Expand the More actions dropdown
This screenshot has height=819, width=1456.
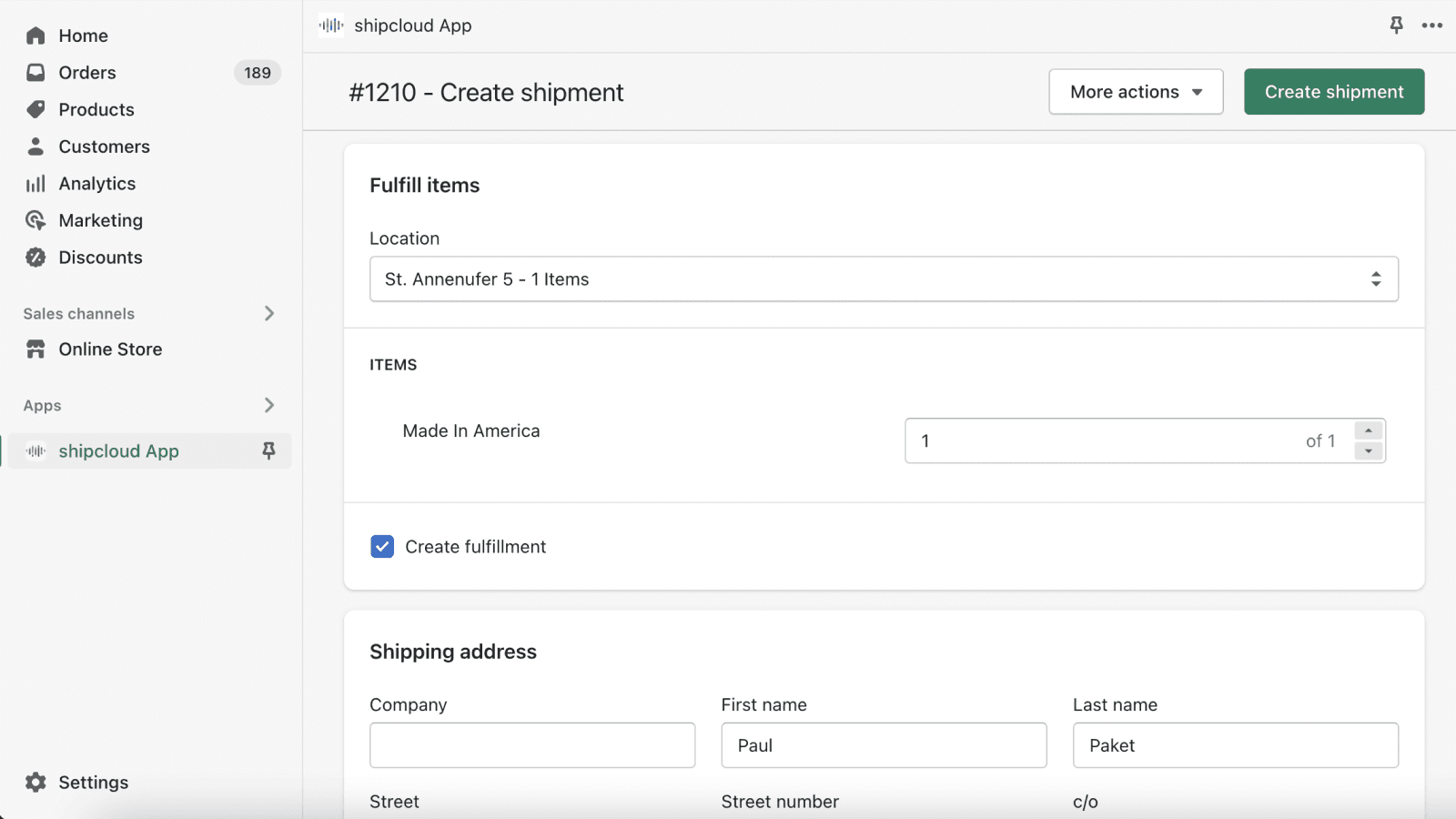[x=1136, y=92]
